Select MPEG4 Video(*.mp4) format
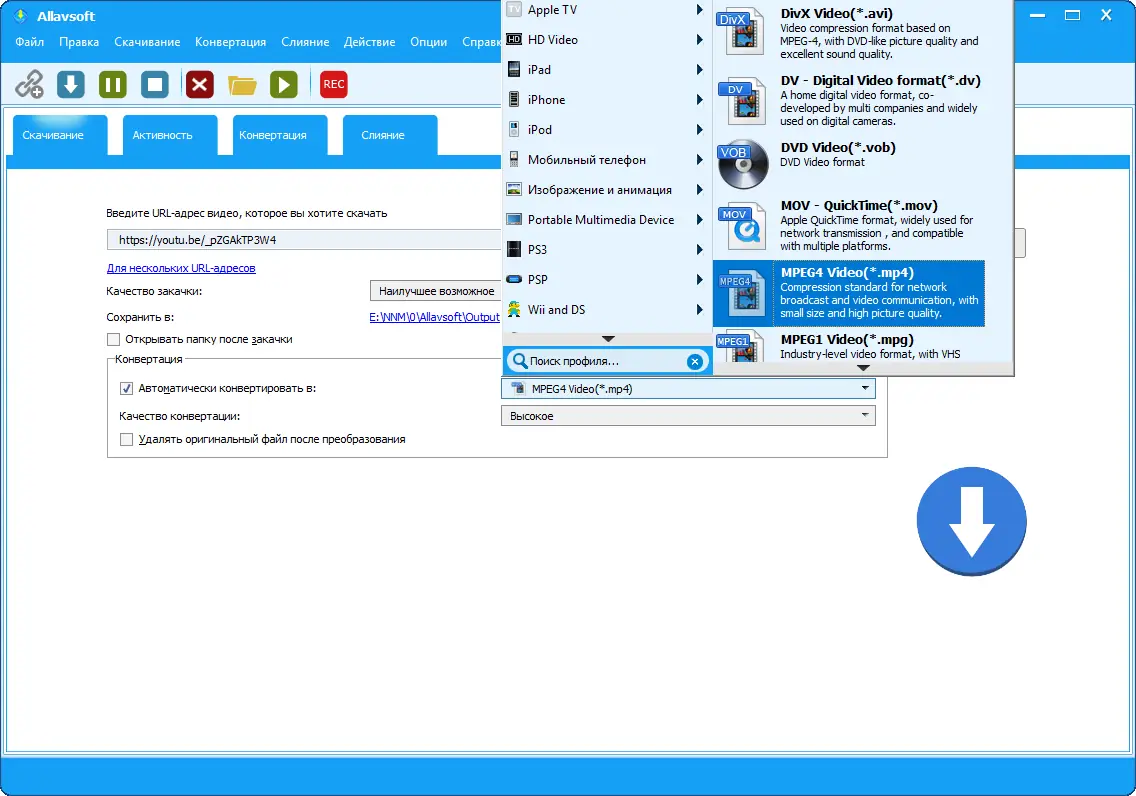 (848, 293)
